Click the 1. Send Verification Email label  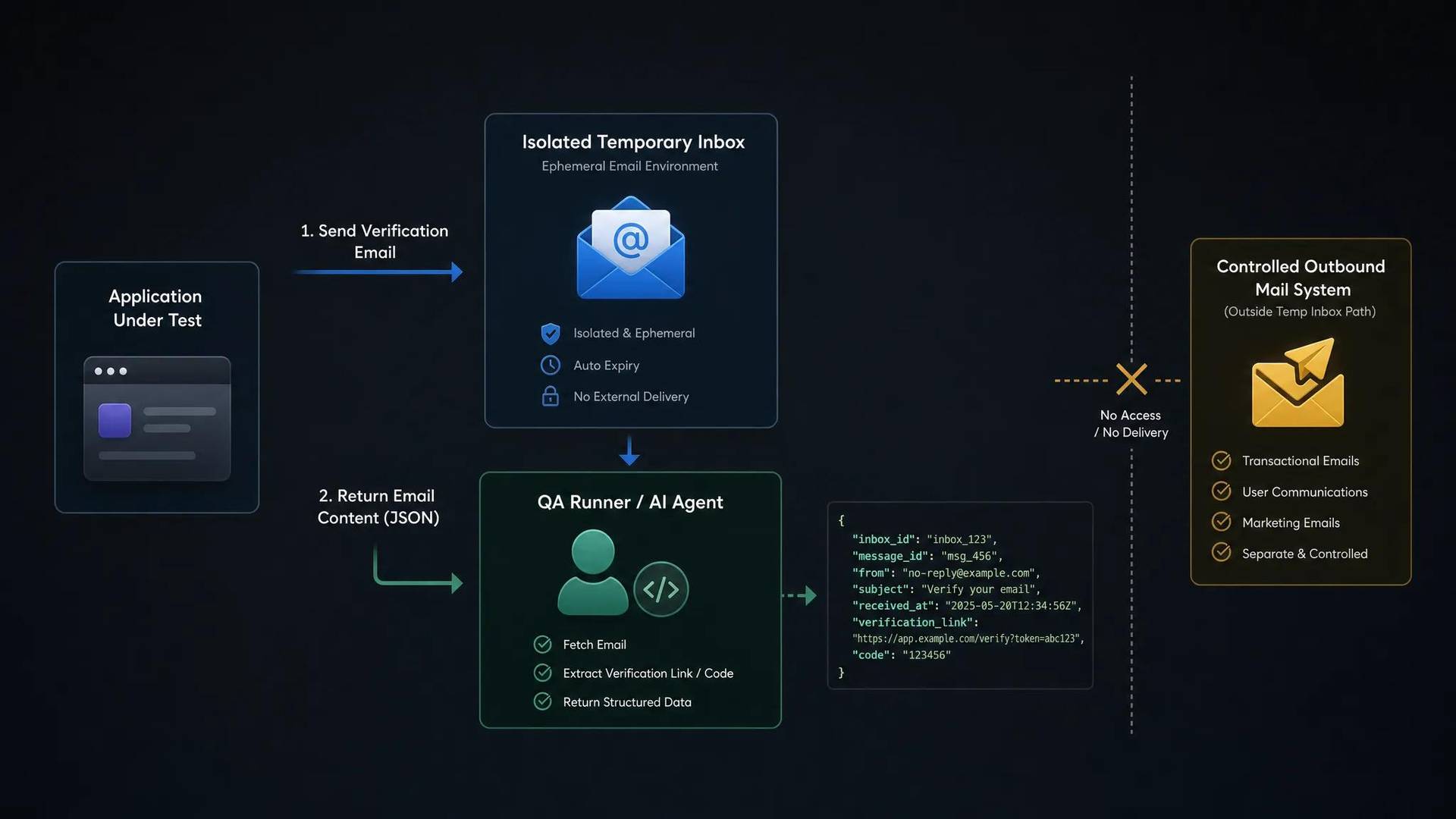click(375, 241)
